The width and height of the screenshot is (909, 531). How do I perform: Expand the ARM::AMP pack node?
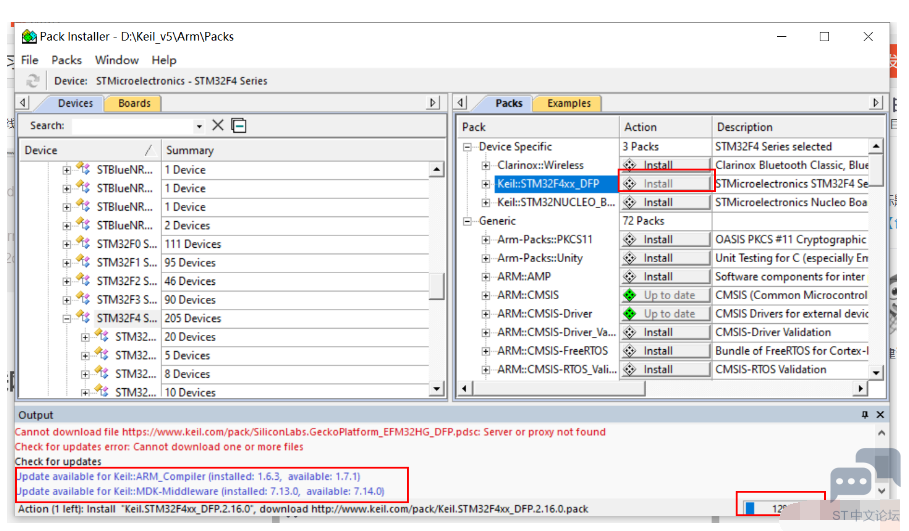[x=486, y=277]
